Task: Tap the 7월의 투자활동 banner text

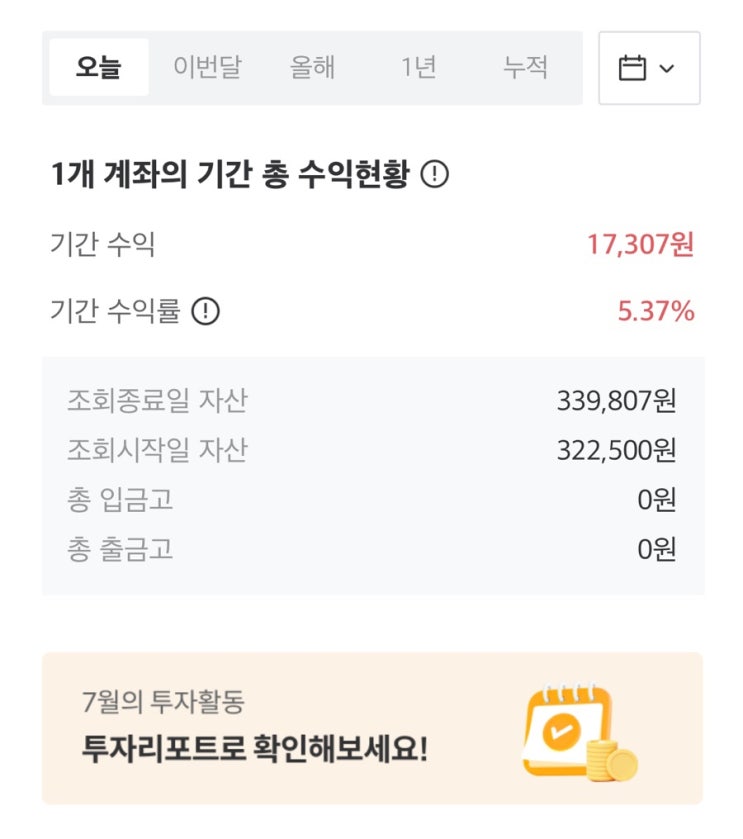Action: (x=164, y=702)
